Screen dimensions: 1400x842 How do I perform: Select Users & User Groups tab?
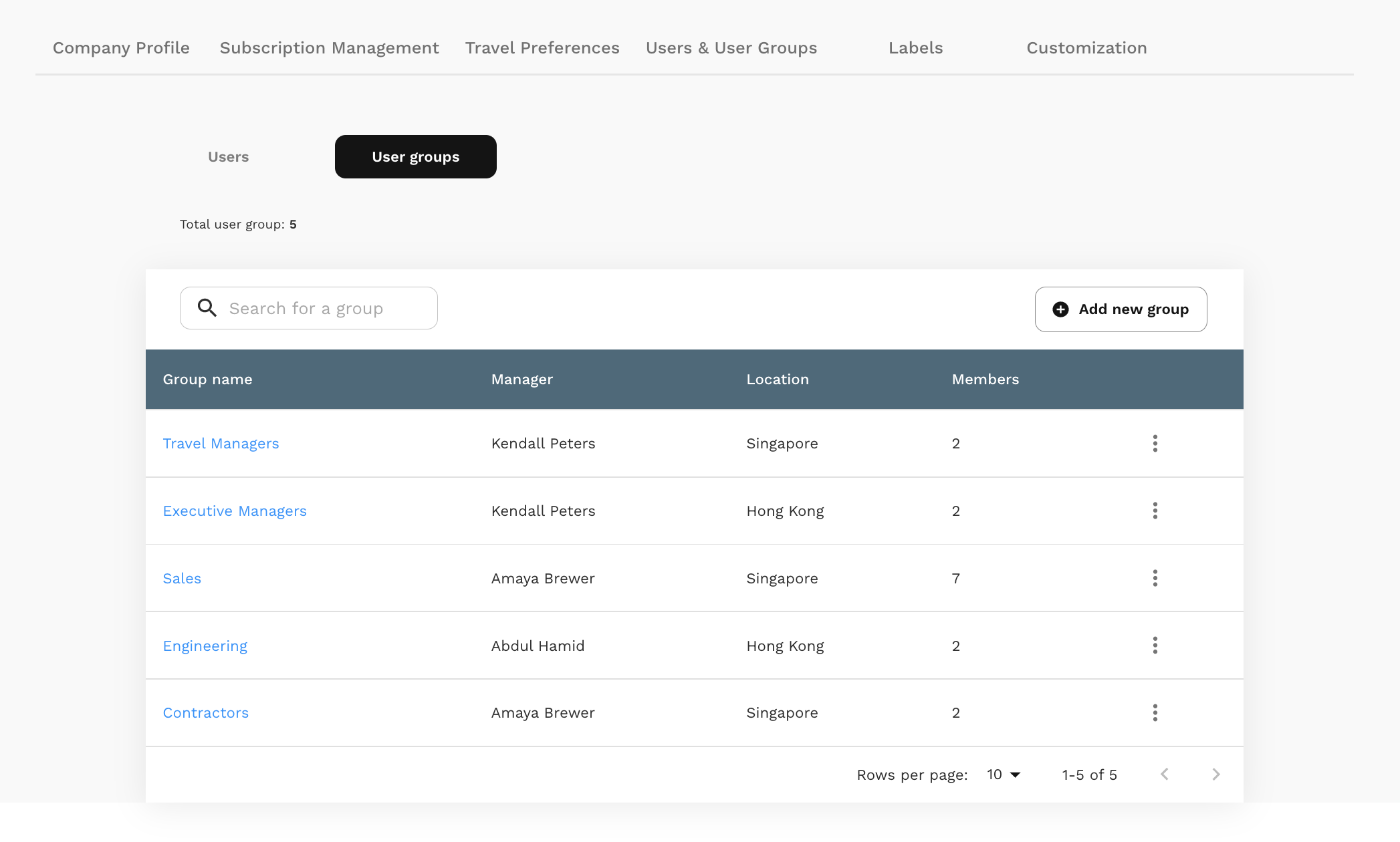(731, 48)
